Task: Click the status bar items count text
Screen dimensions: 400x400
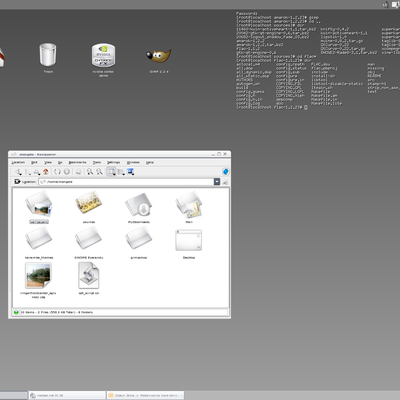Action: tap(57, 312)
